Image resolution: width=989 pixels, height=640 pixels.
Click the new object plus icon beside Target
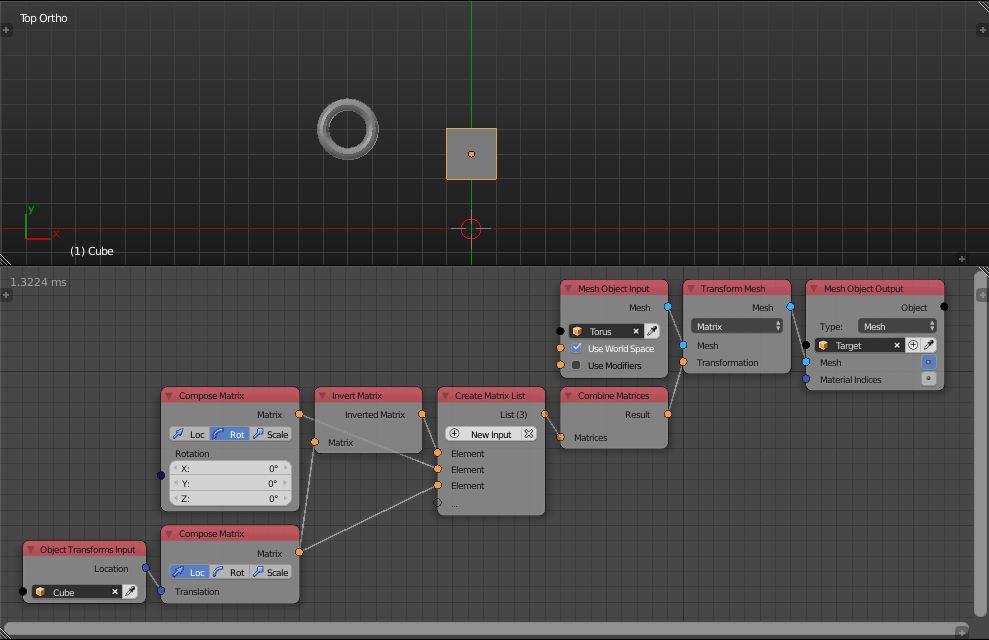913,345
